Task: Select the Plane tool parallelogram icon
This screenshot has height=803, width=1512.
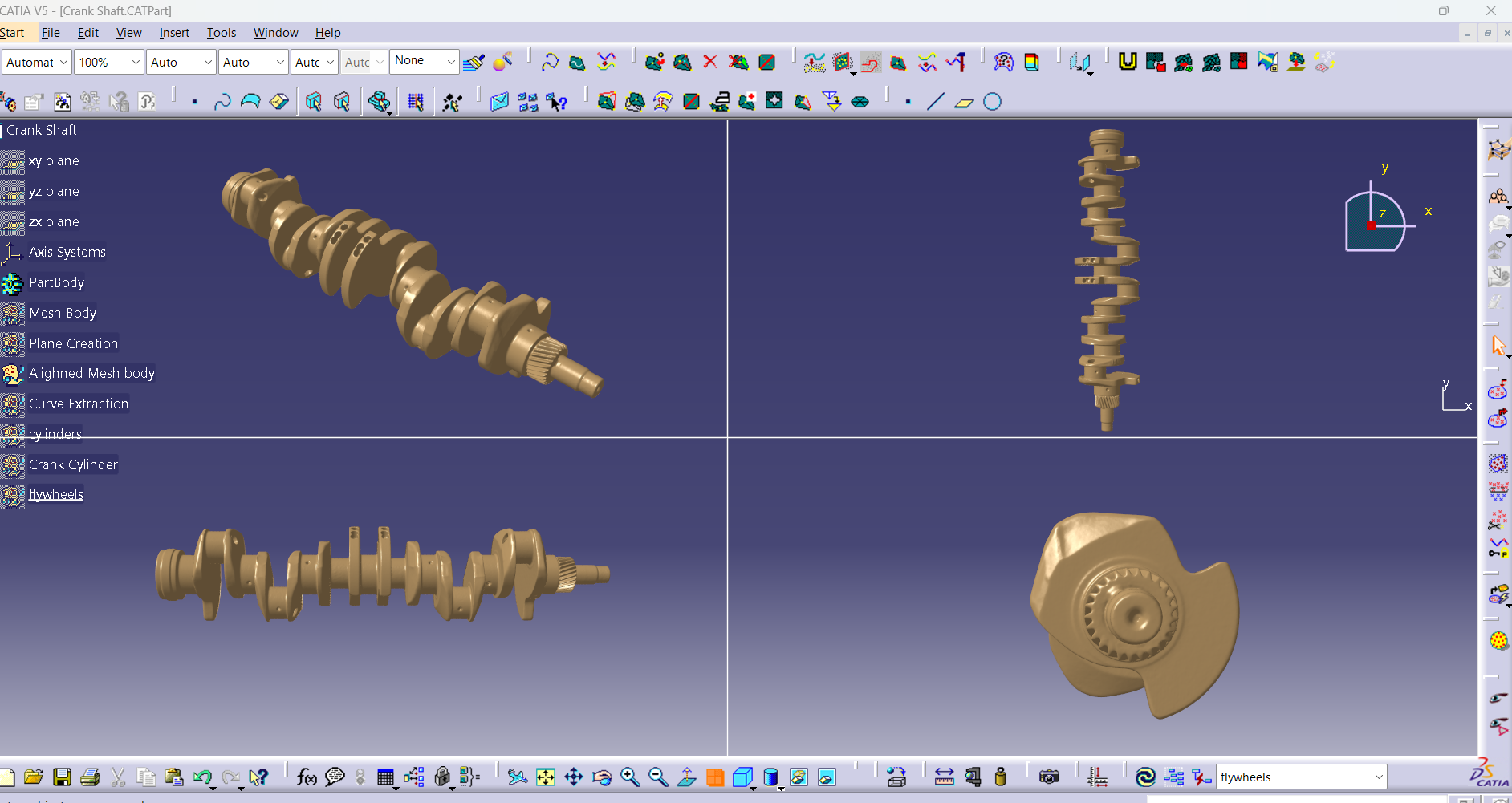Action: click(964, 102)
